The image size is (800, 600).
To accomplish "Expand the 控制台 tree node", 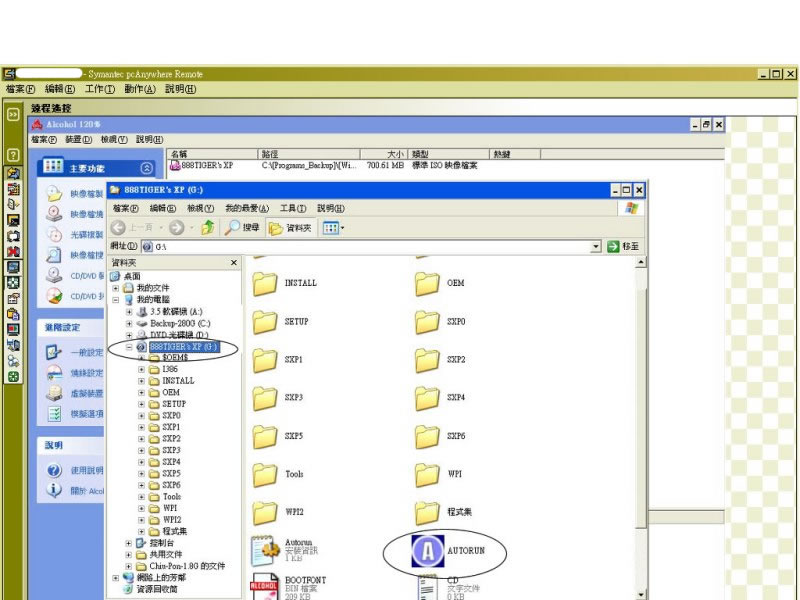I will pos(129,543).
